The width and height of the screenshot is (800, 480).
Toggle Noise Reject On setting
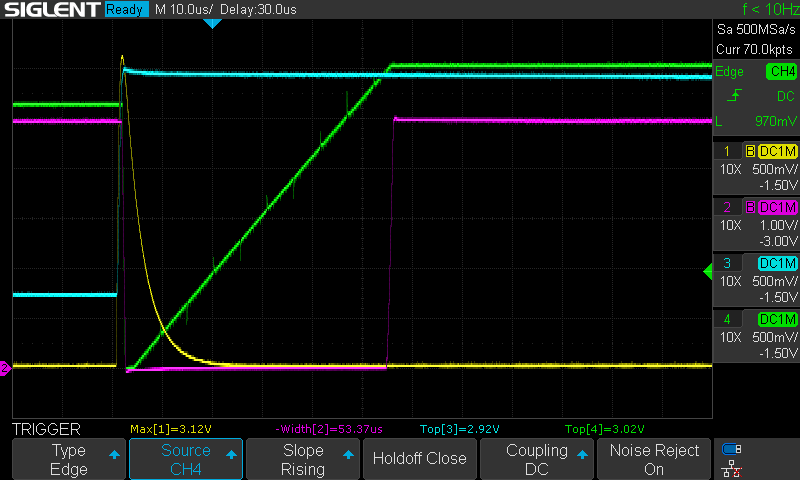tap(654, 459)
